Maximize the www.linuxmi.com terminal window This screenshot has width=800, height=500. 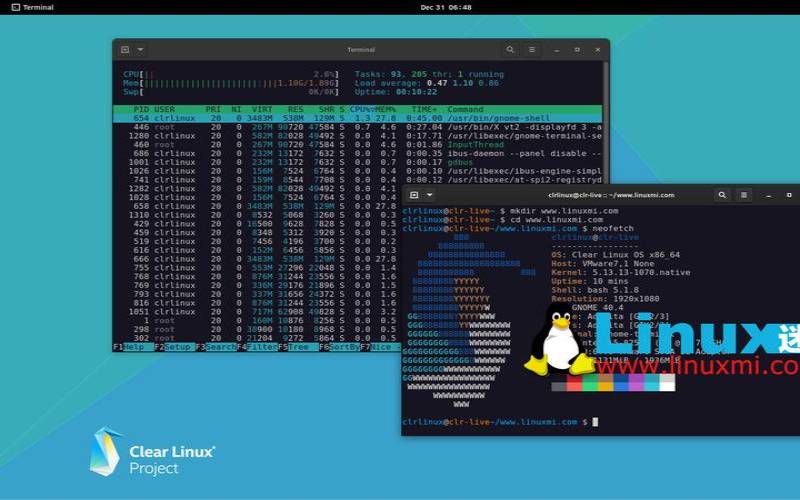pos(789,195)
